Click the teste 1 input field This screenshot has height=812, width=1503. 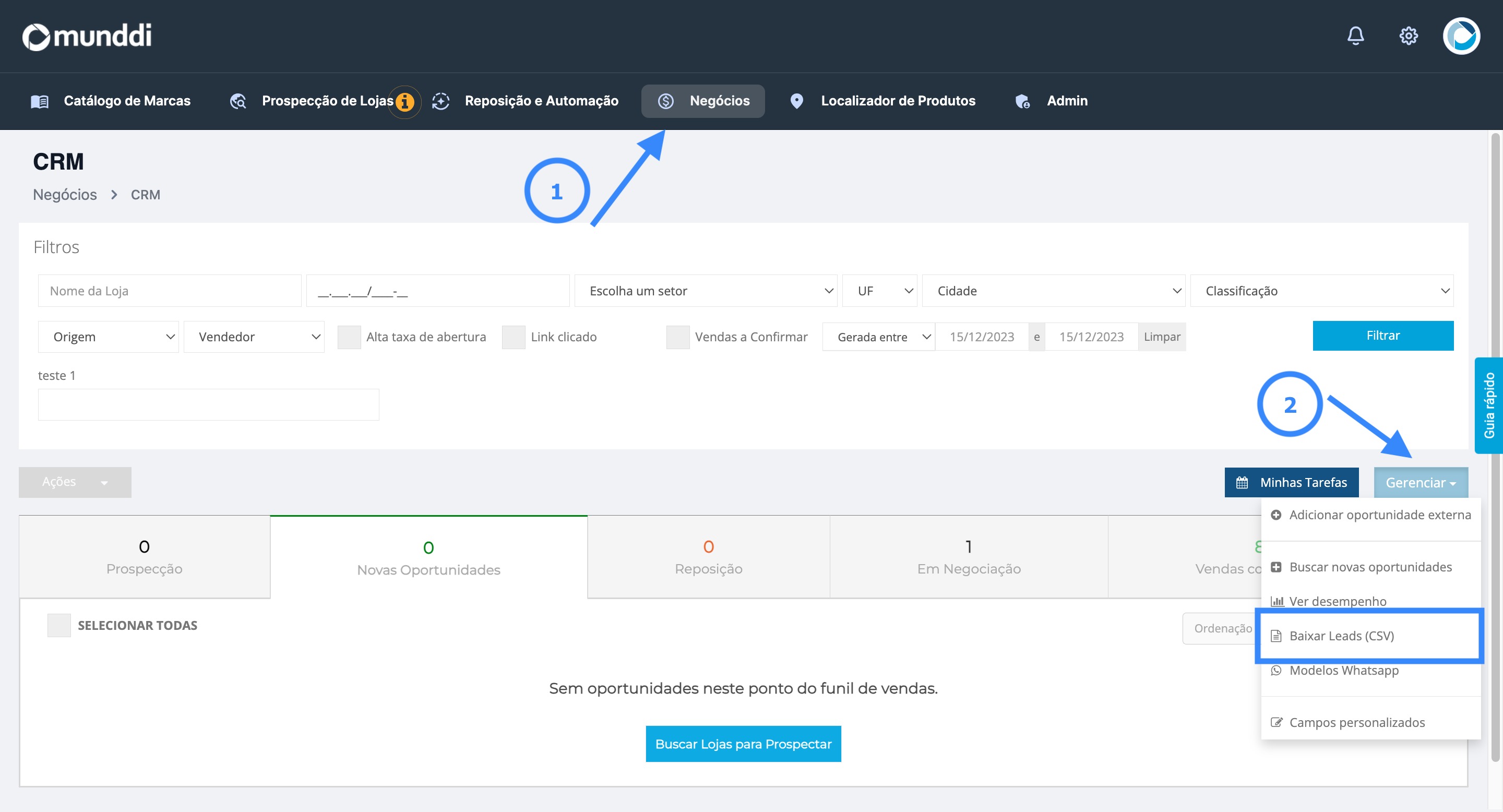tap(208, 404)
